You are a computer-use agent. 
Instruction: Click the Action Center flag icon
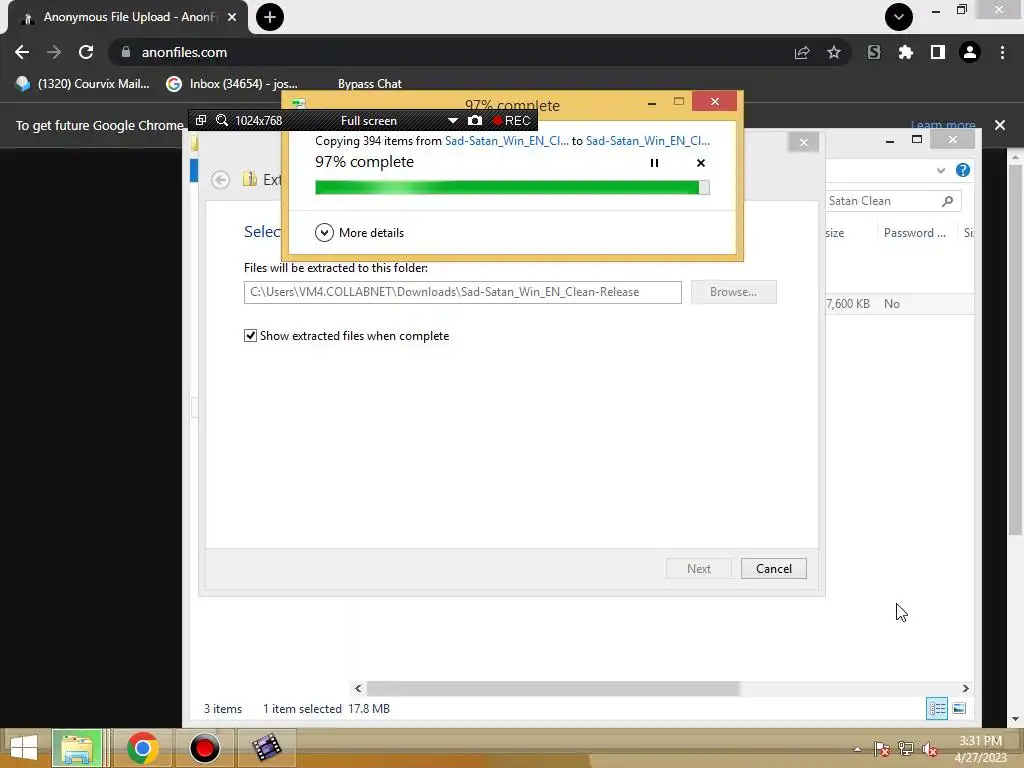[881, 749]
